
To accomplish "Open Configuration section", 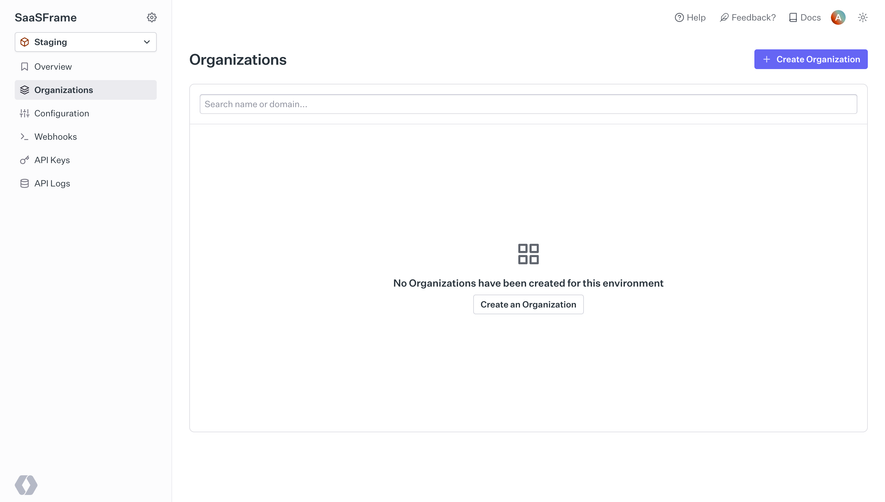I will tap(86, 114).
